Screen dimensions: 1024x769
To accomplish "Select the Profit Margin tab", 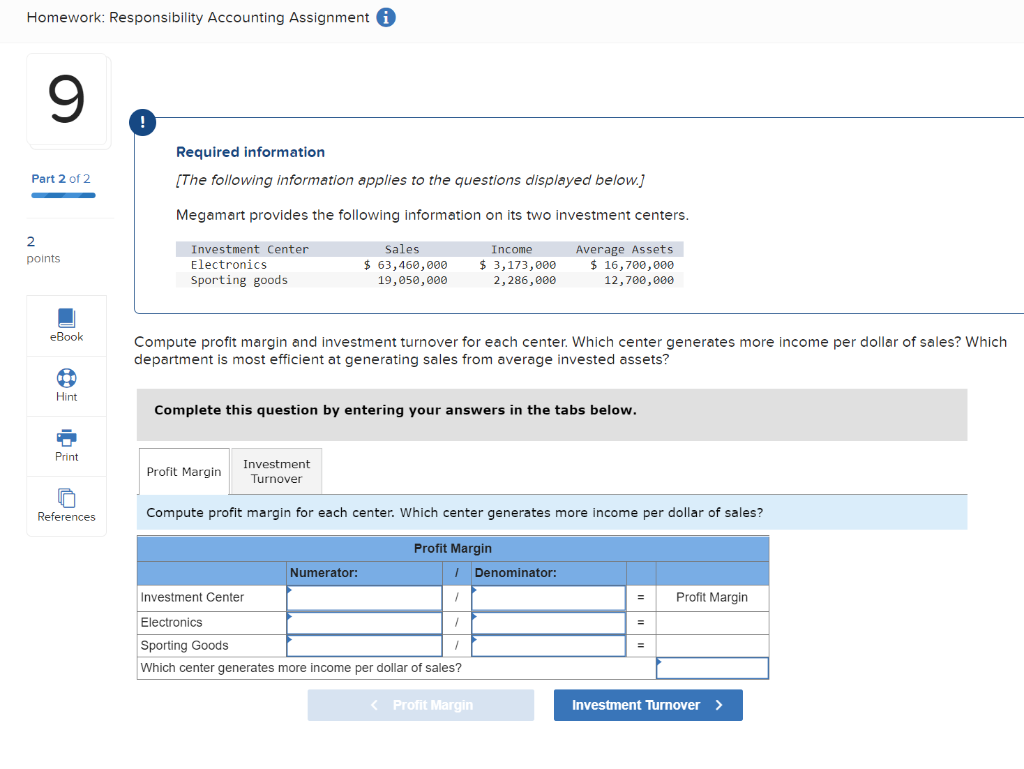I will tap(183, 470).
